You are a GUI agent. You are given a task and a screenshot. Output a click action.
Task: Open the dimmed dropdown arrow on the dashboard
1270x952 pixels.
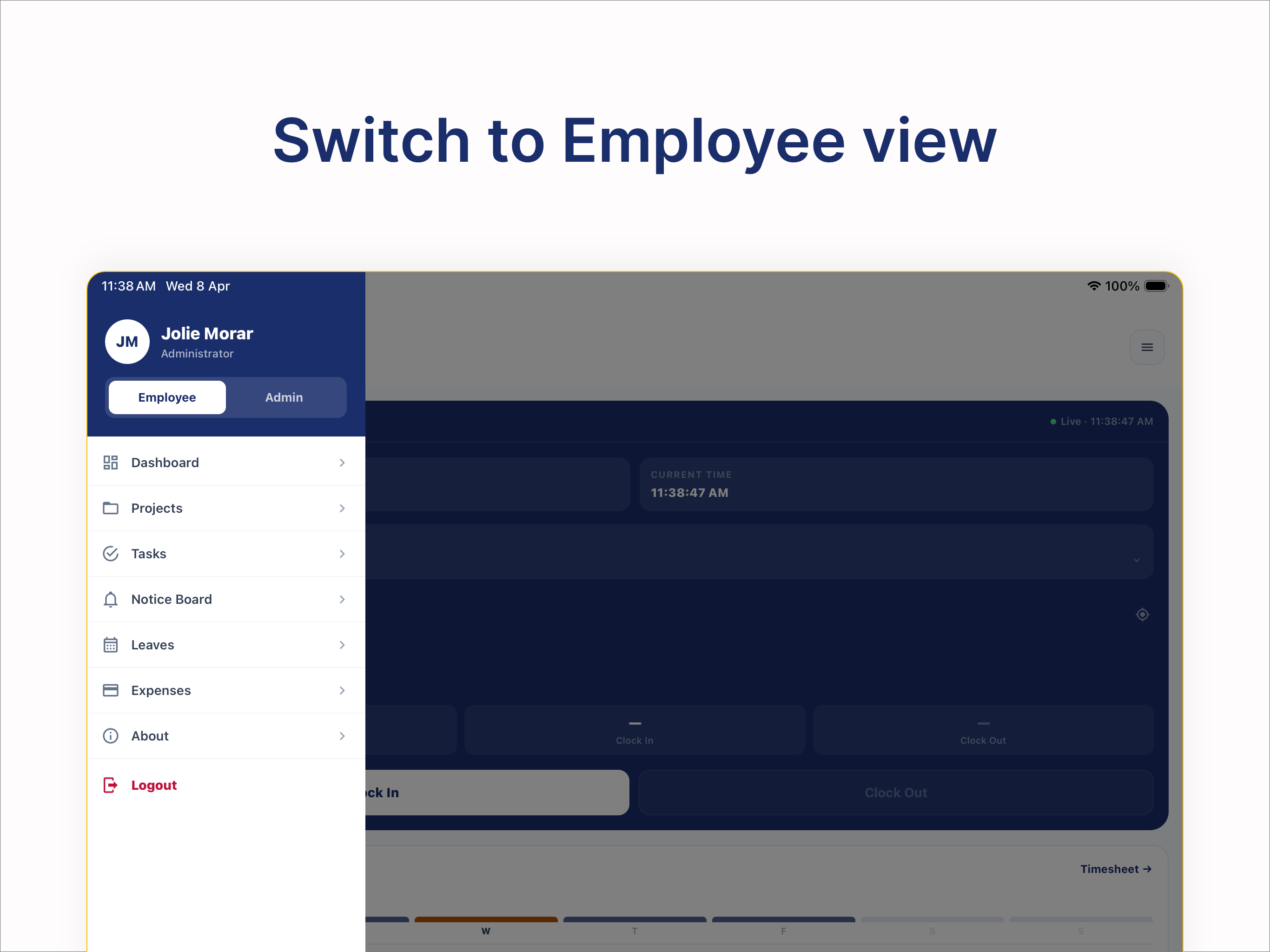[1136, 561]
